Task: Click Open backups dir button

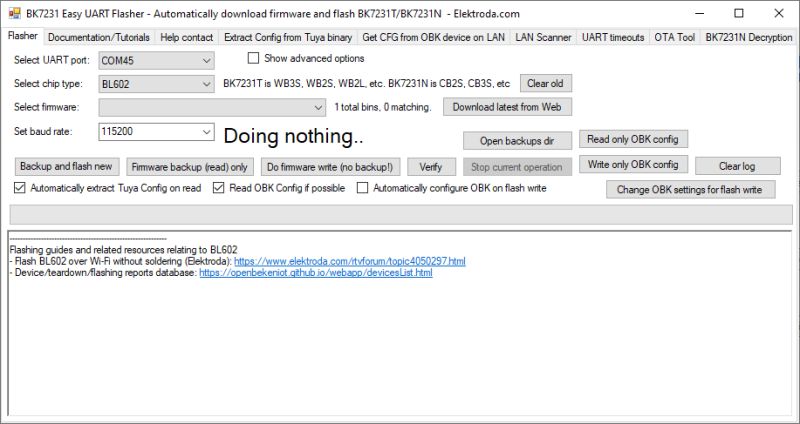Action: coord(517,141)
